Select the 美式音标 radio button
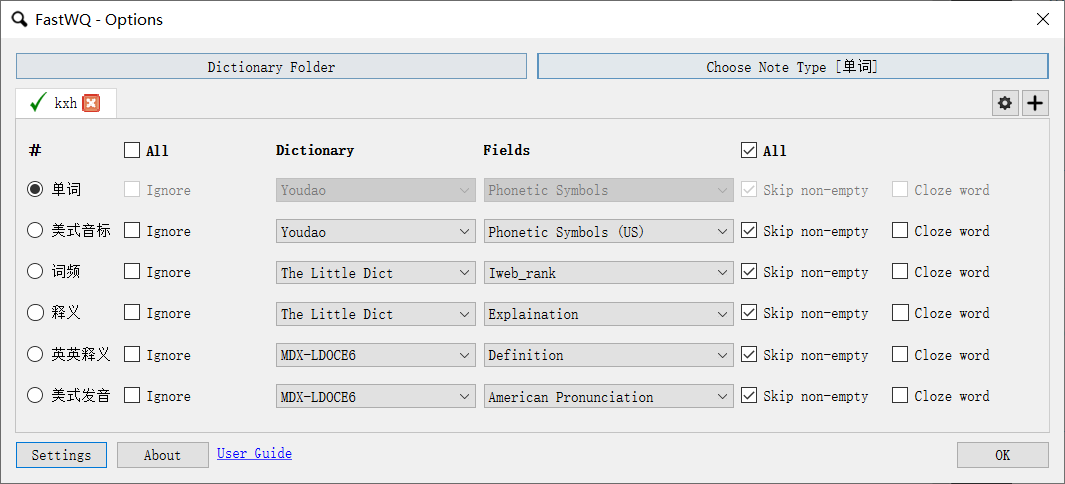 pyautogui.click(x=35, y=231)
